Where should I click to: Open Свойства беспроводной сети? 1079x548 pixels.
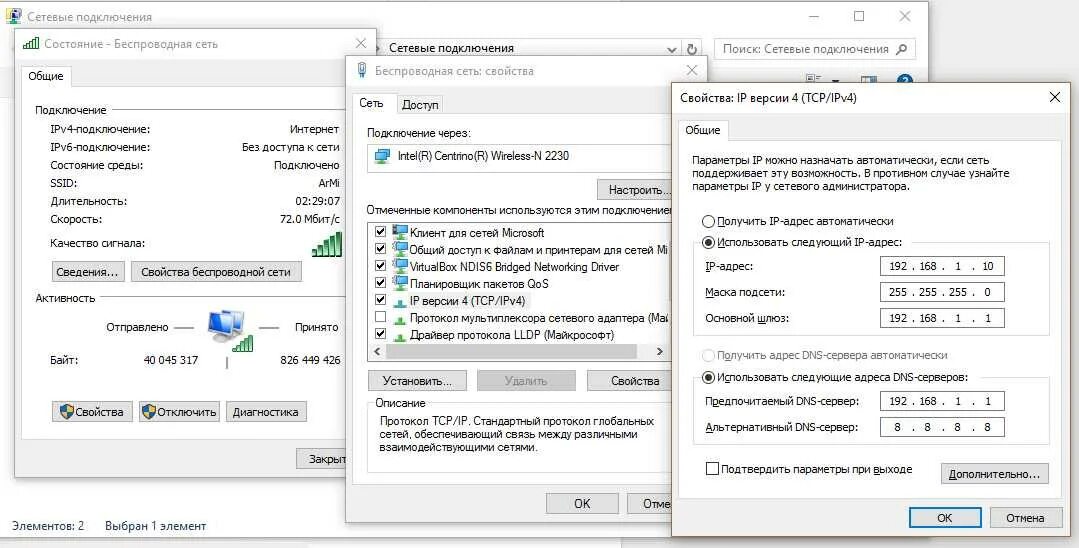(216, 272)
